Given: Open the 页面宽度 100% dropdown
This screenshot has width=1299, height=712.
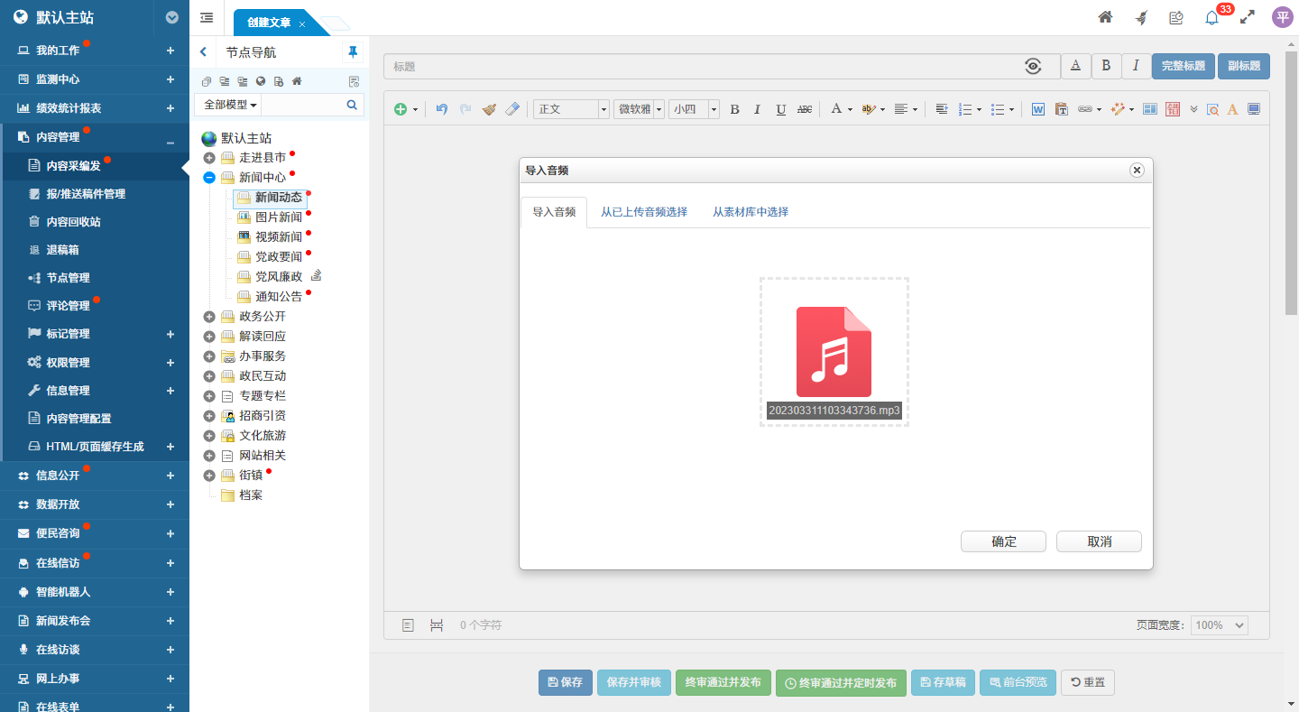Looking at the screenshot, I should pos(1219,625).
